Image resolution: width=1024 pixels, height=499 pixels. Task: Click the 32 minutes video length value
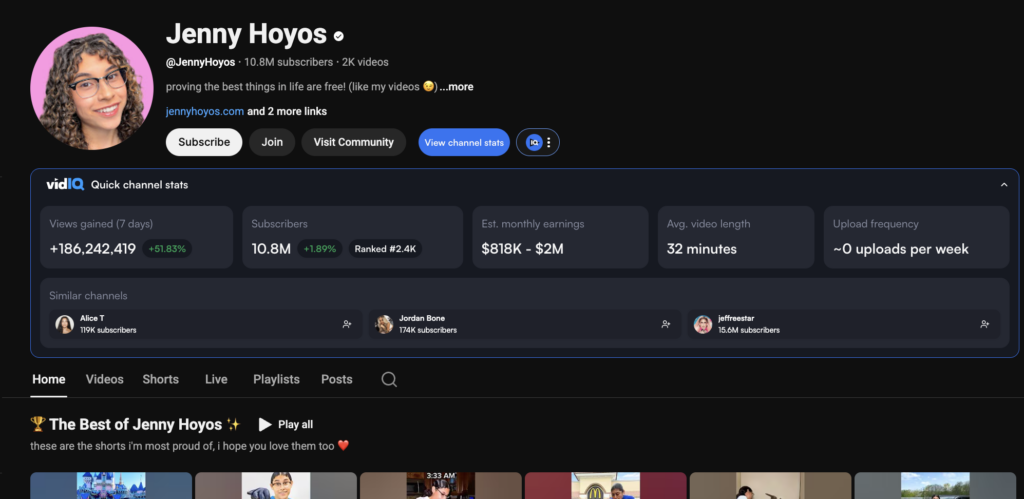(701, 249)
